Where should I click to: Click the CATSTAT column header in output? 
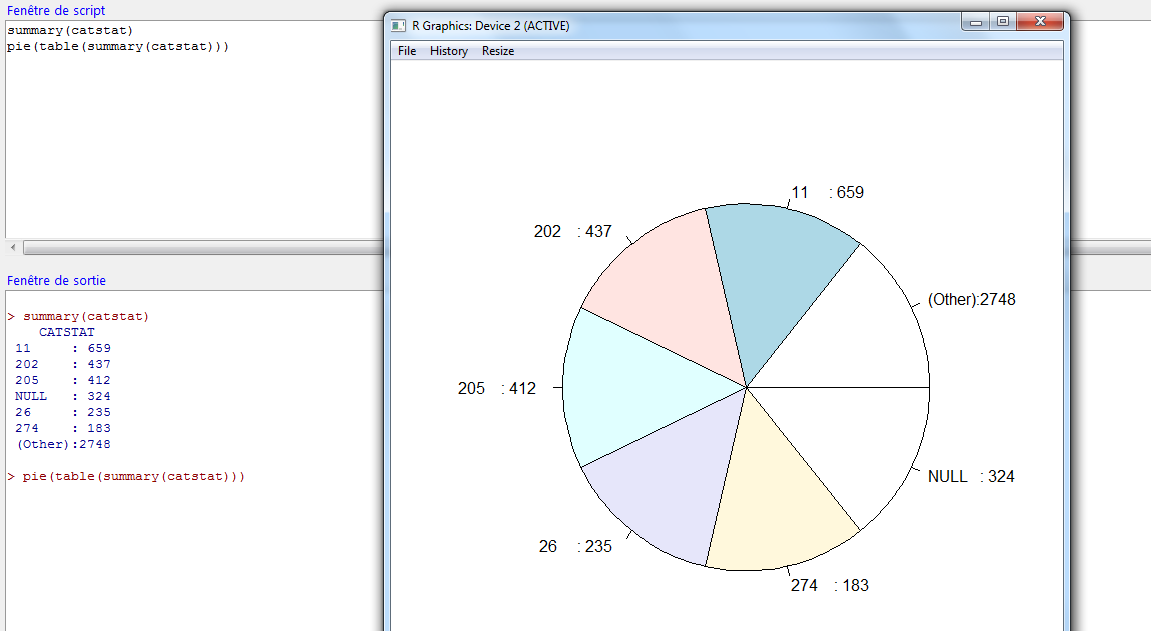coord(67,332)
